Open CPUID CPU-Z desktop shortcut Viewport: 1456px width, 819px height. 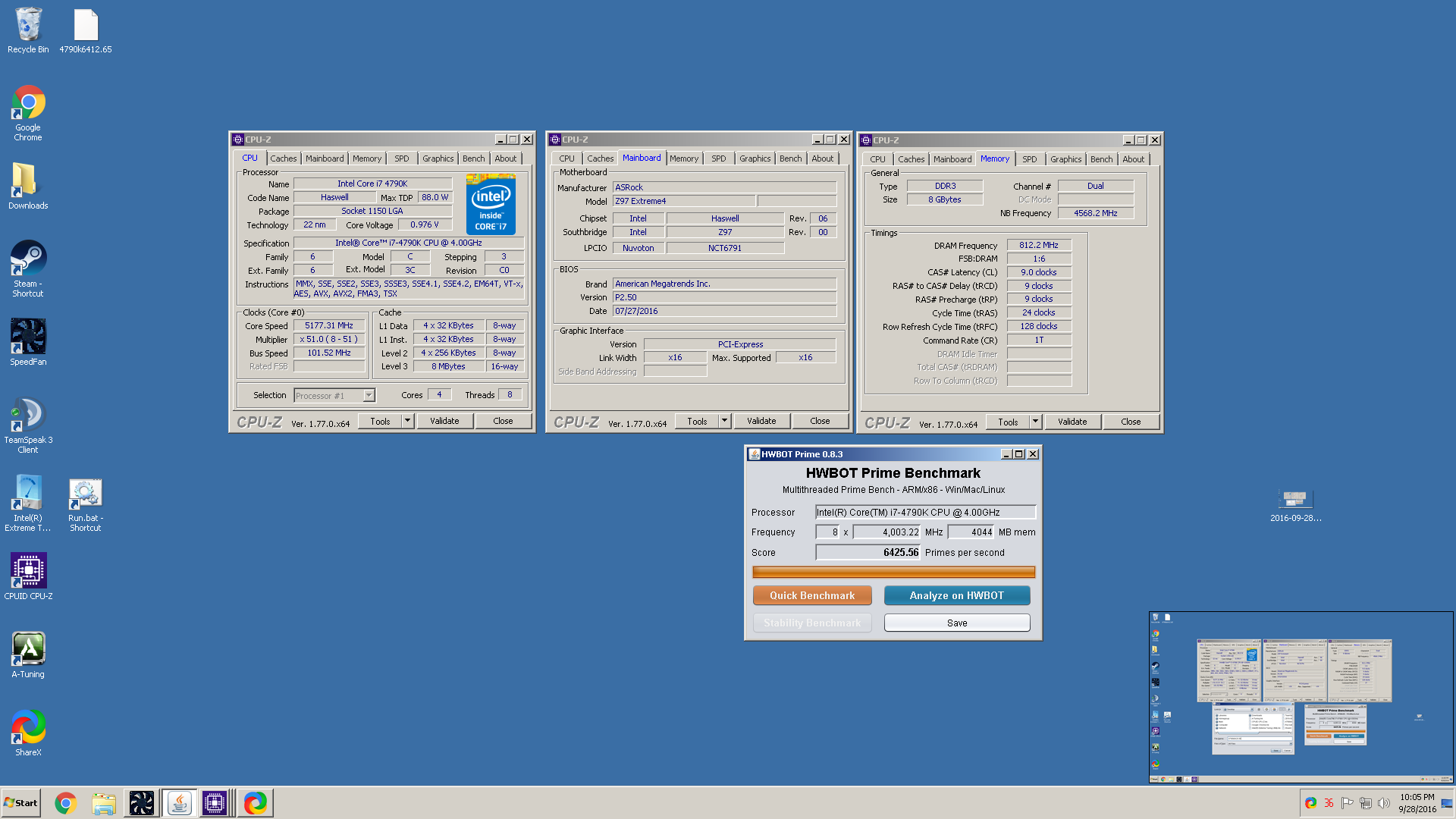pyautogui.click(x=28, y=576)
